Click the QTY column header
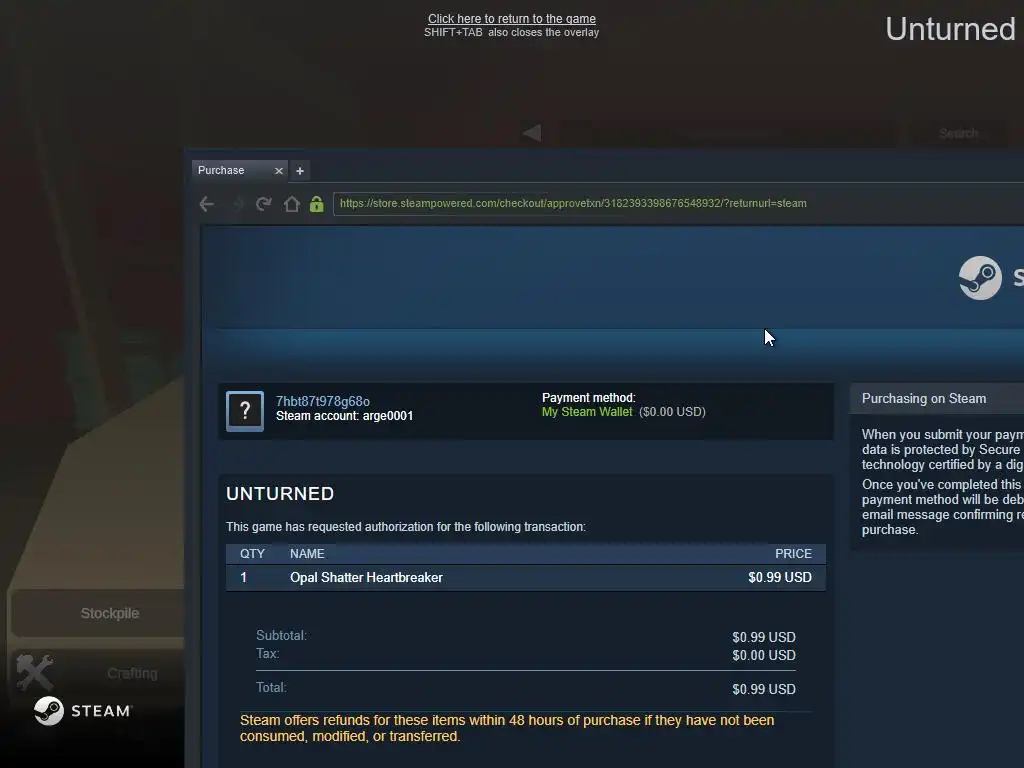The height and width of the screenshot is (768, 1024). 252,554
